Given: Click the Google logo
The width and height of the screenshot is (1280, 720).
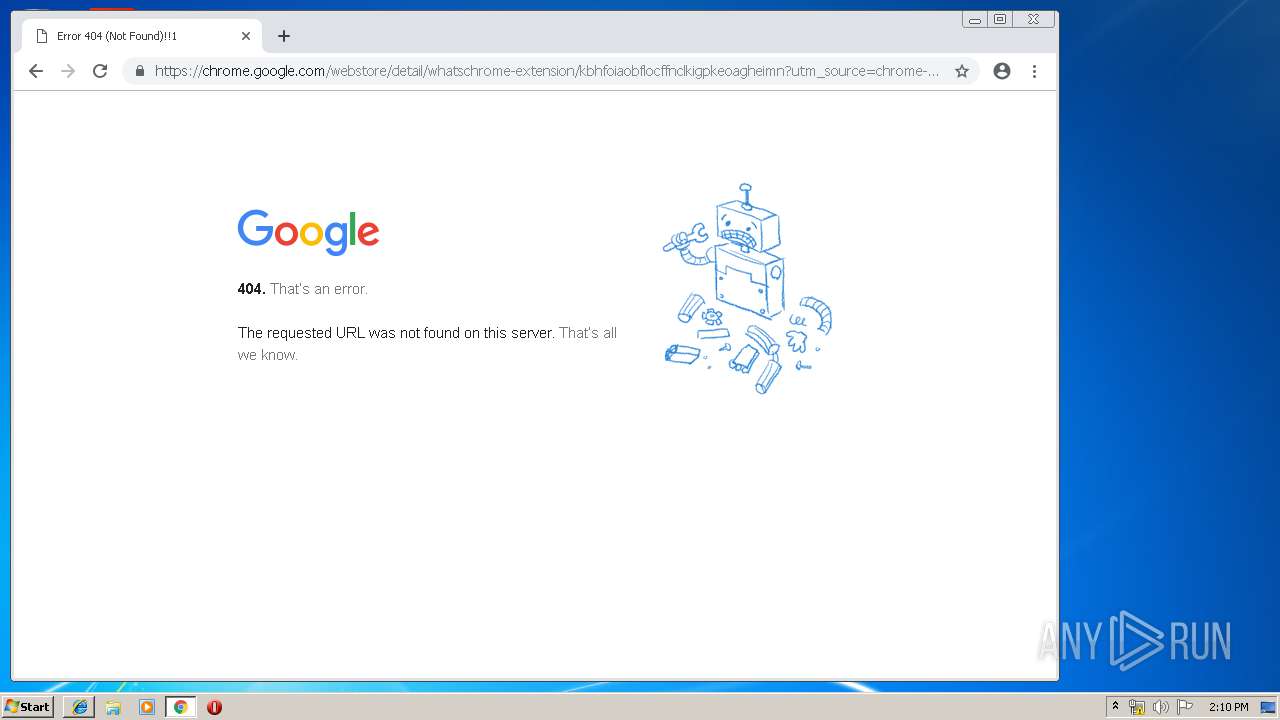Looking at the screenshot, I should pos(308,231).
